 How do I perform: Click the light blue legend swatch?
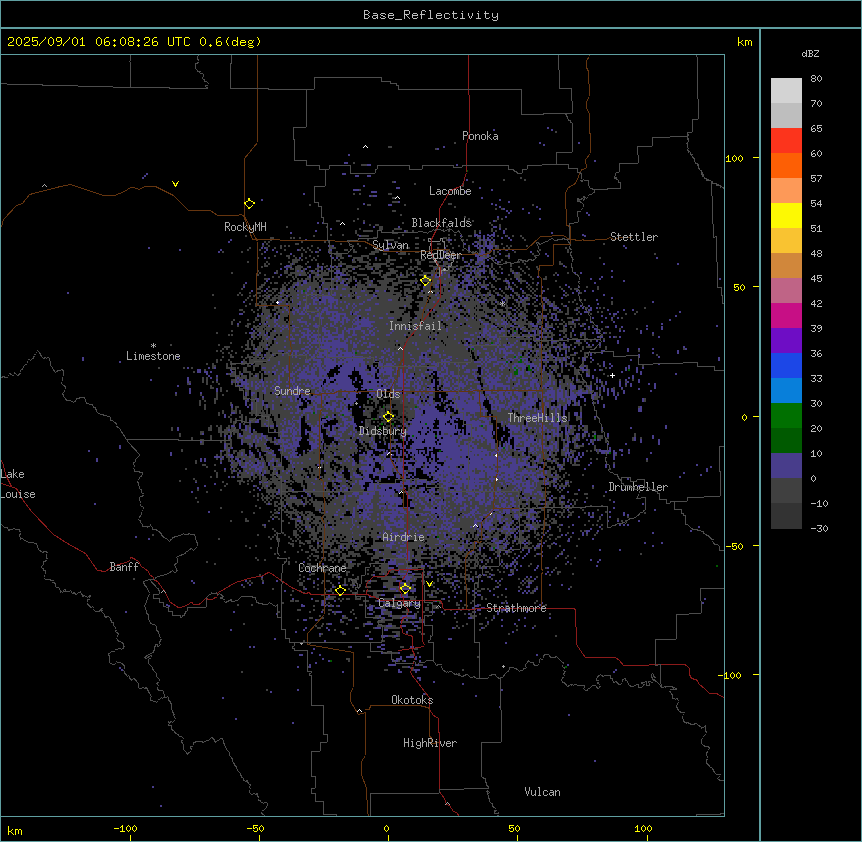point(786,390)
